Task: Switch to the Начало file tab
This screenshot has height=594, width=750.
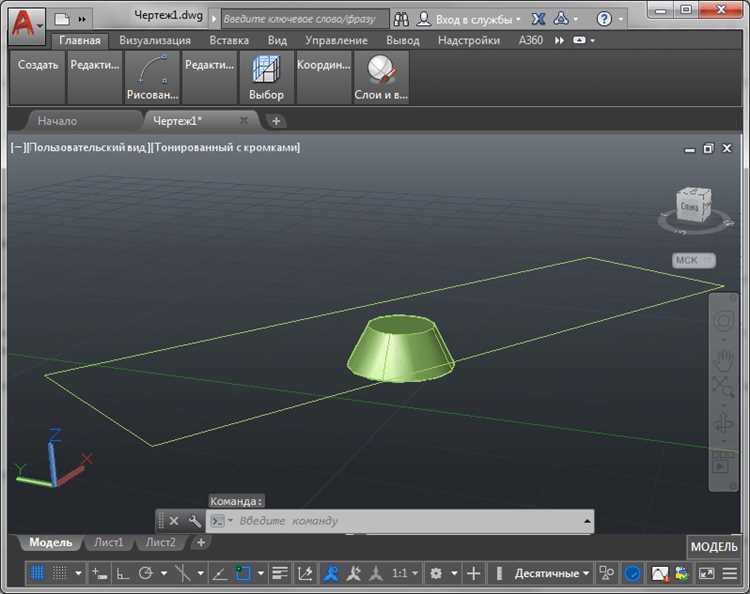Action: coord(57,121)
